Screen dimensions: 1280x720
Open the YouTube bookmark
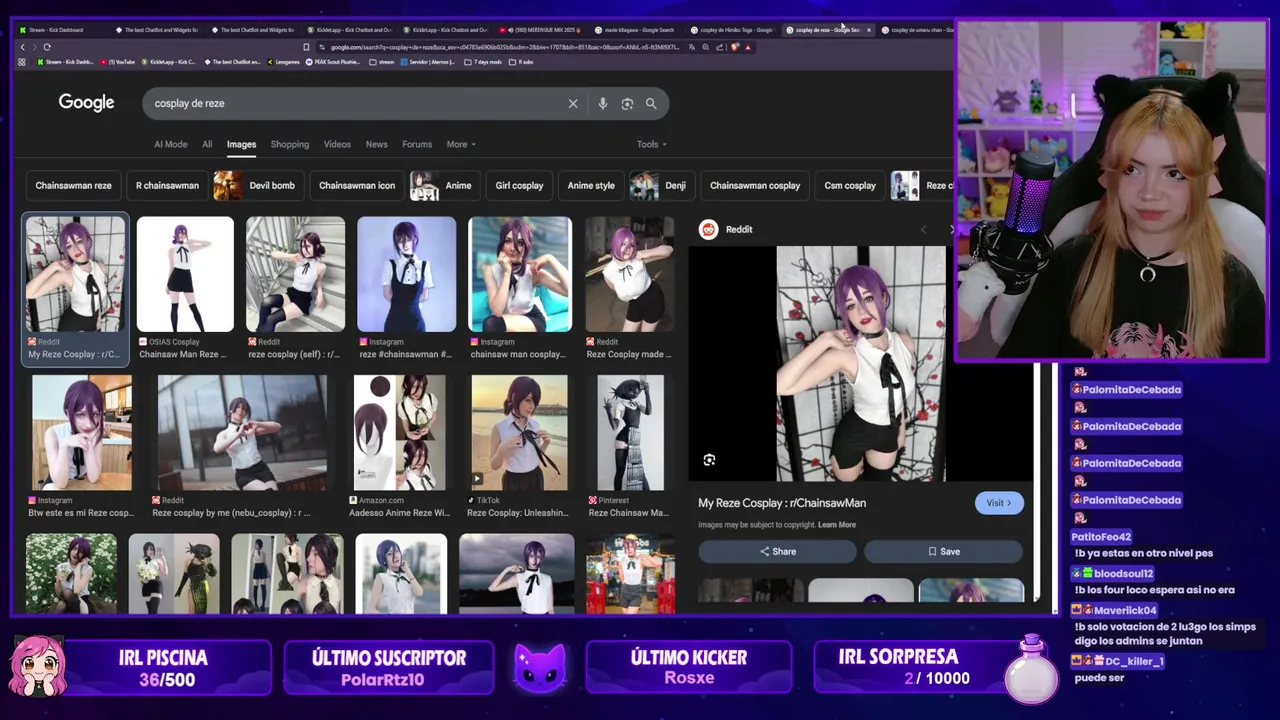tap(118, 62)
